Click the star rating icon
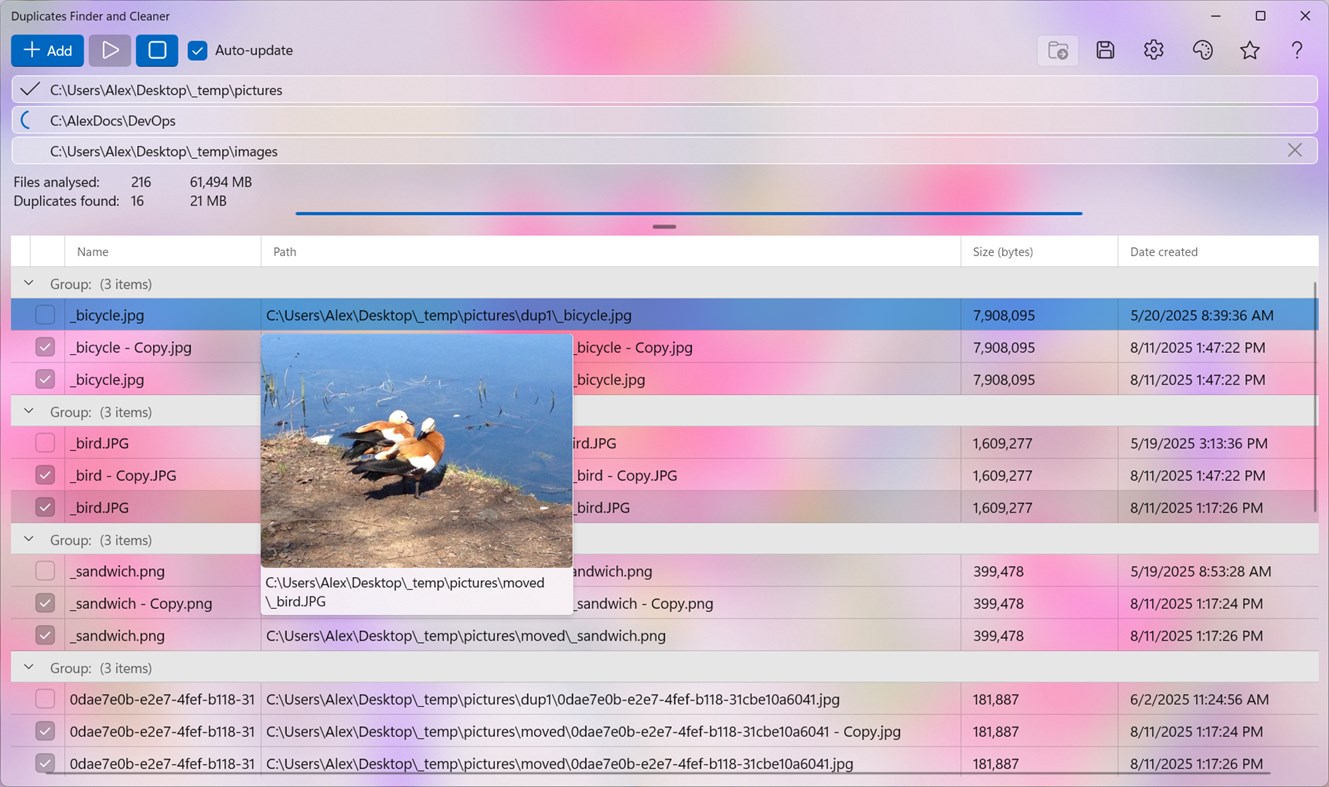This screenshot has width=1329, height=787. tap(1250, 49)
